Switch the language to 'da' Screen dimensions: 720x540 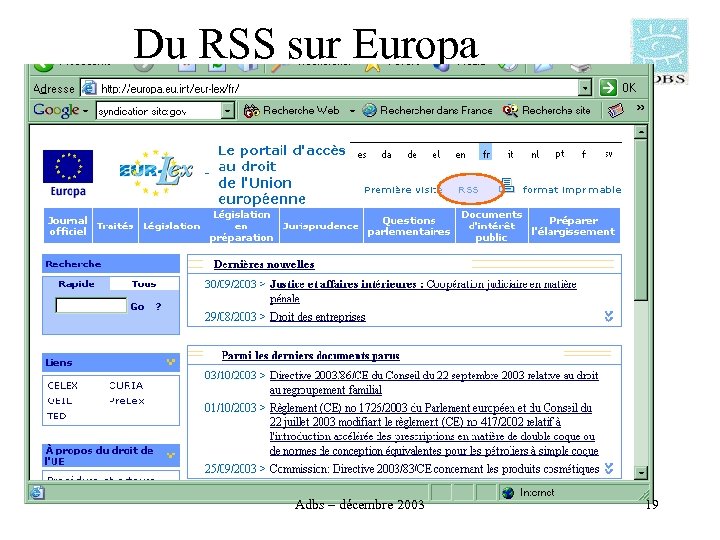(x=386, y=155)
